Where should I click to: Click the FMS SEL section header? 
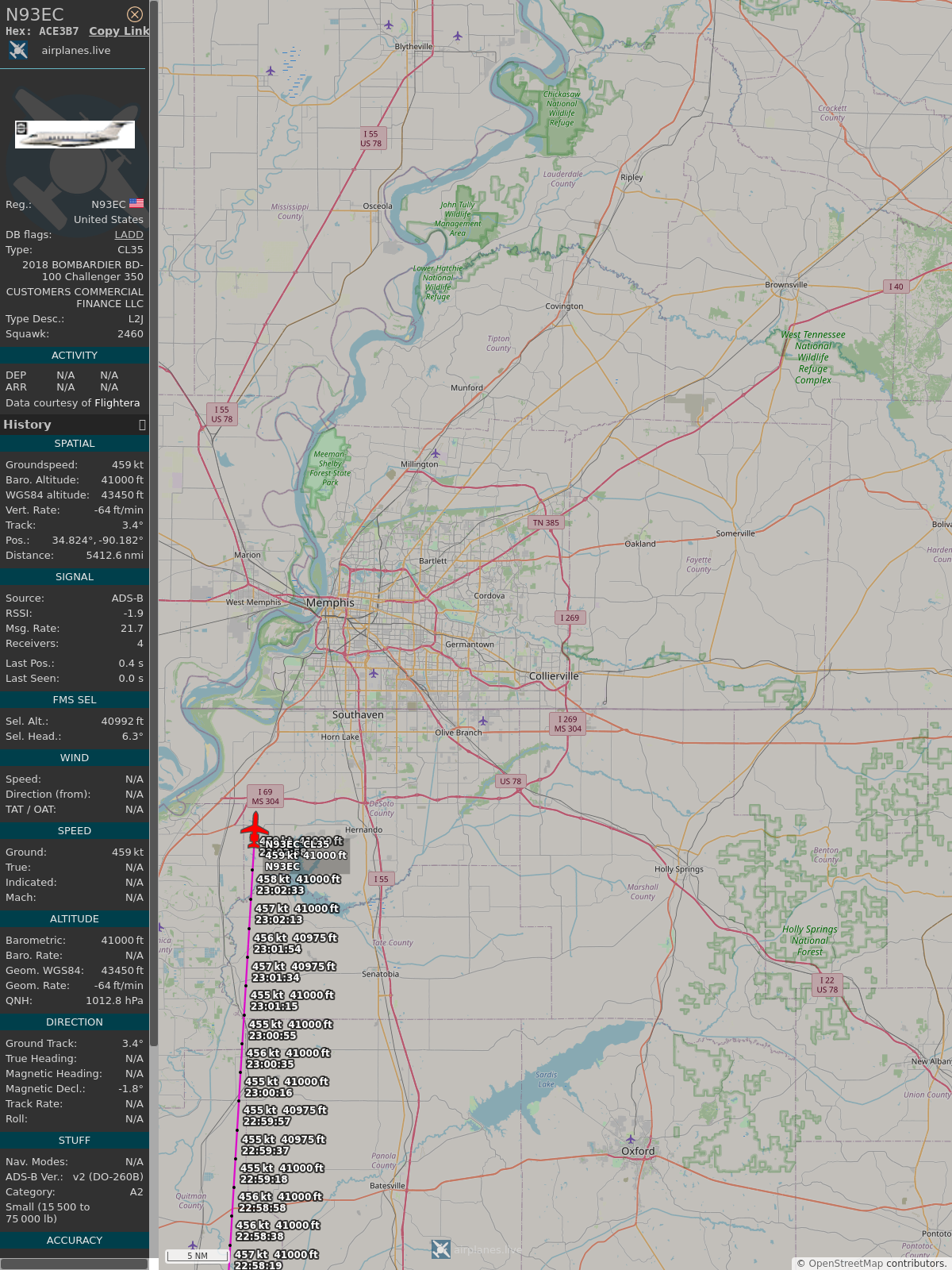pyautogui.click(x=75, y=699)
